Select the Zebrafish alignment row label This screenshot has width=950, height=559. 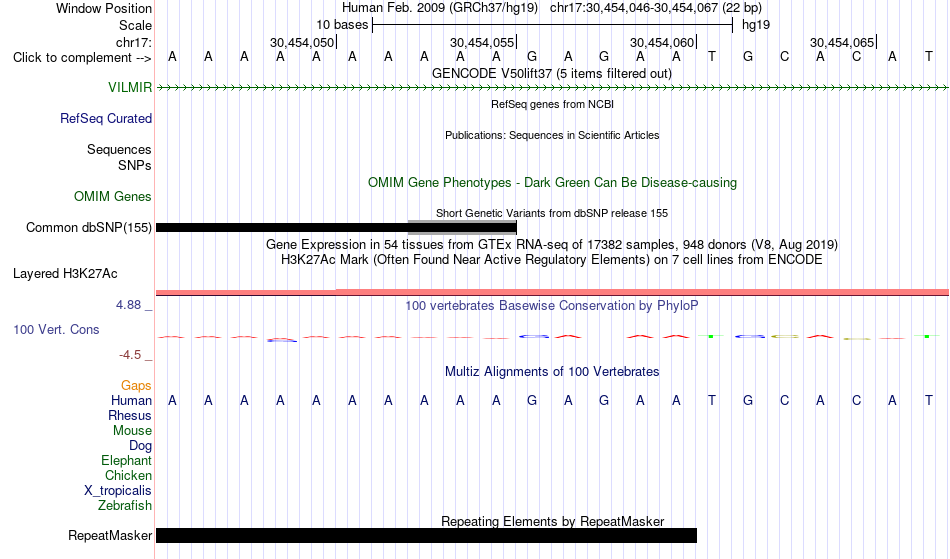click(x=125, y=505)
